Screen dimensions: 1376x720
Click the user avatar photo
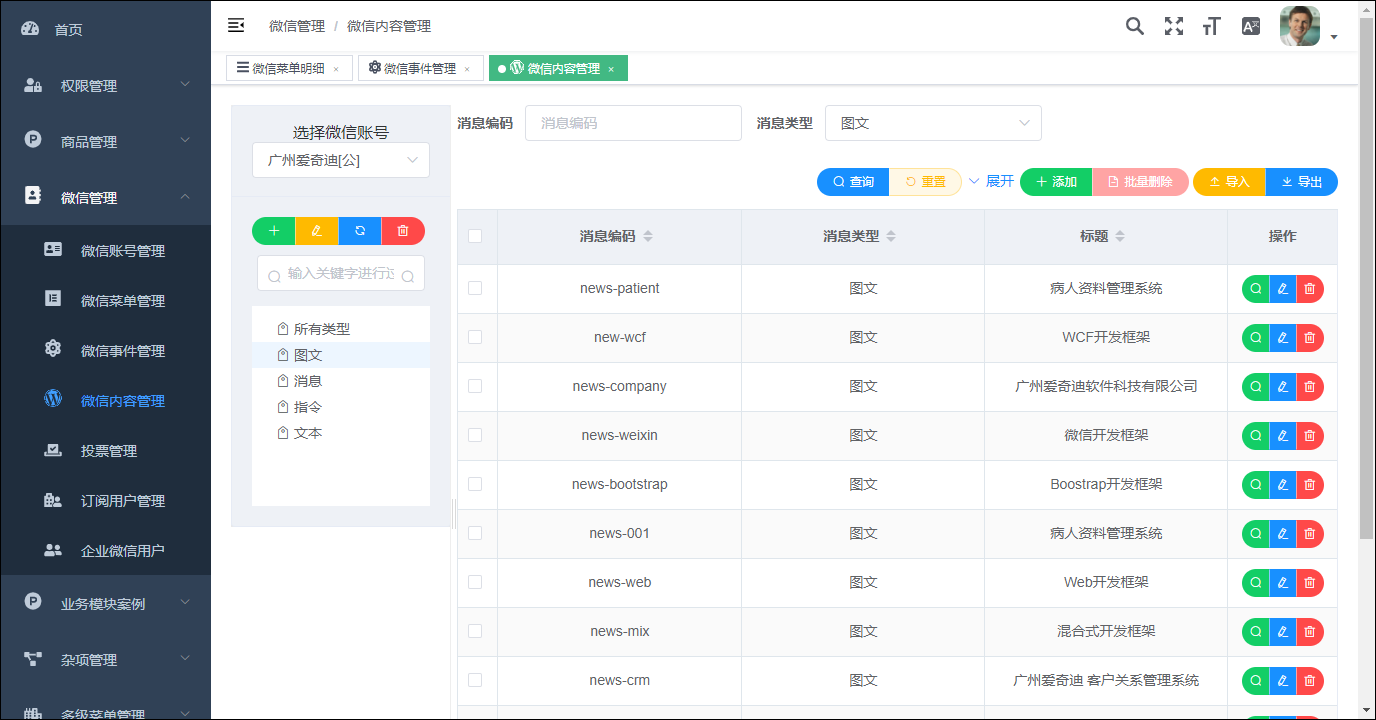coord(1300,26)
